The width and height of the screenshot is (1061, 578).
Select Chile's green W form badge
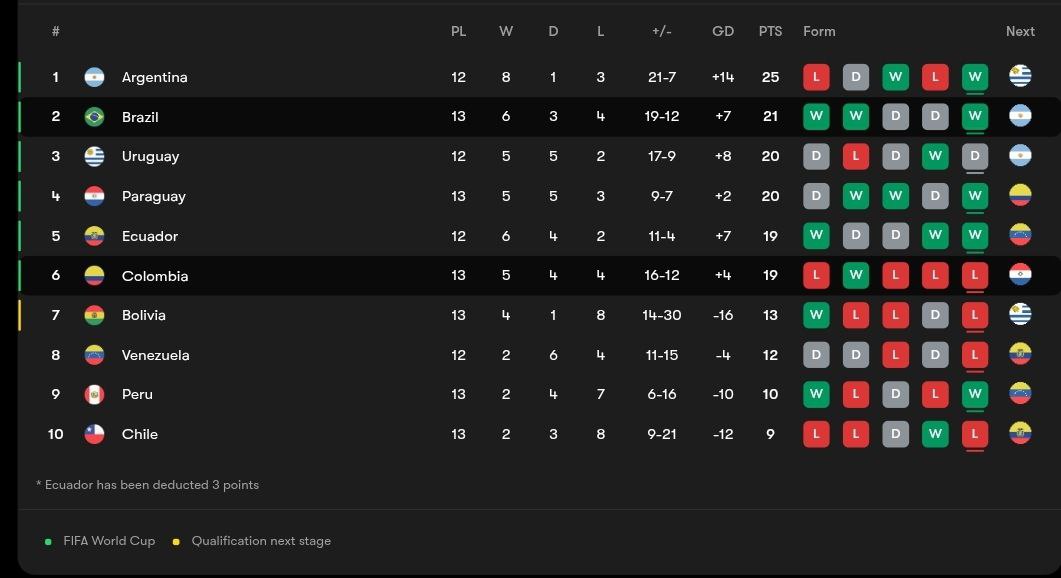point(934,434)
